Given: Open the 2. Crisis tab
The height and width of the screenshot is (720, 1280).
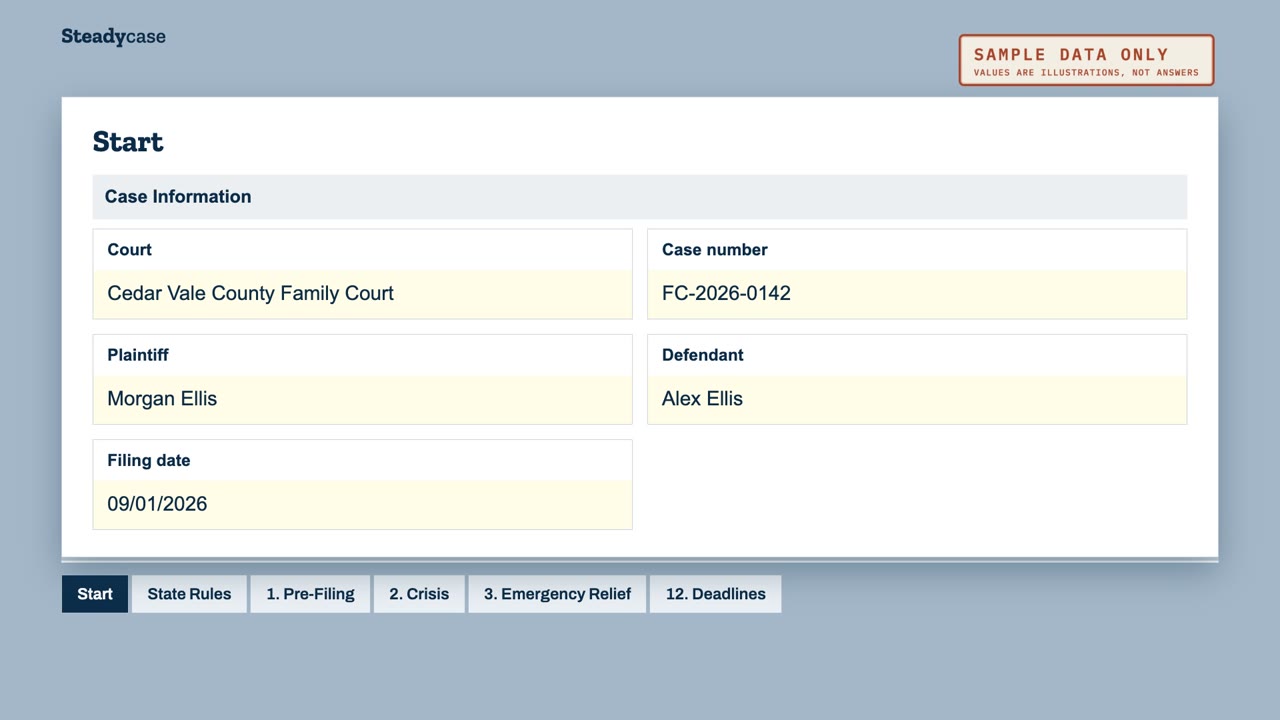Looking at the screenshot, I should (x=419, y=594).
